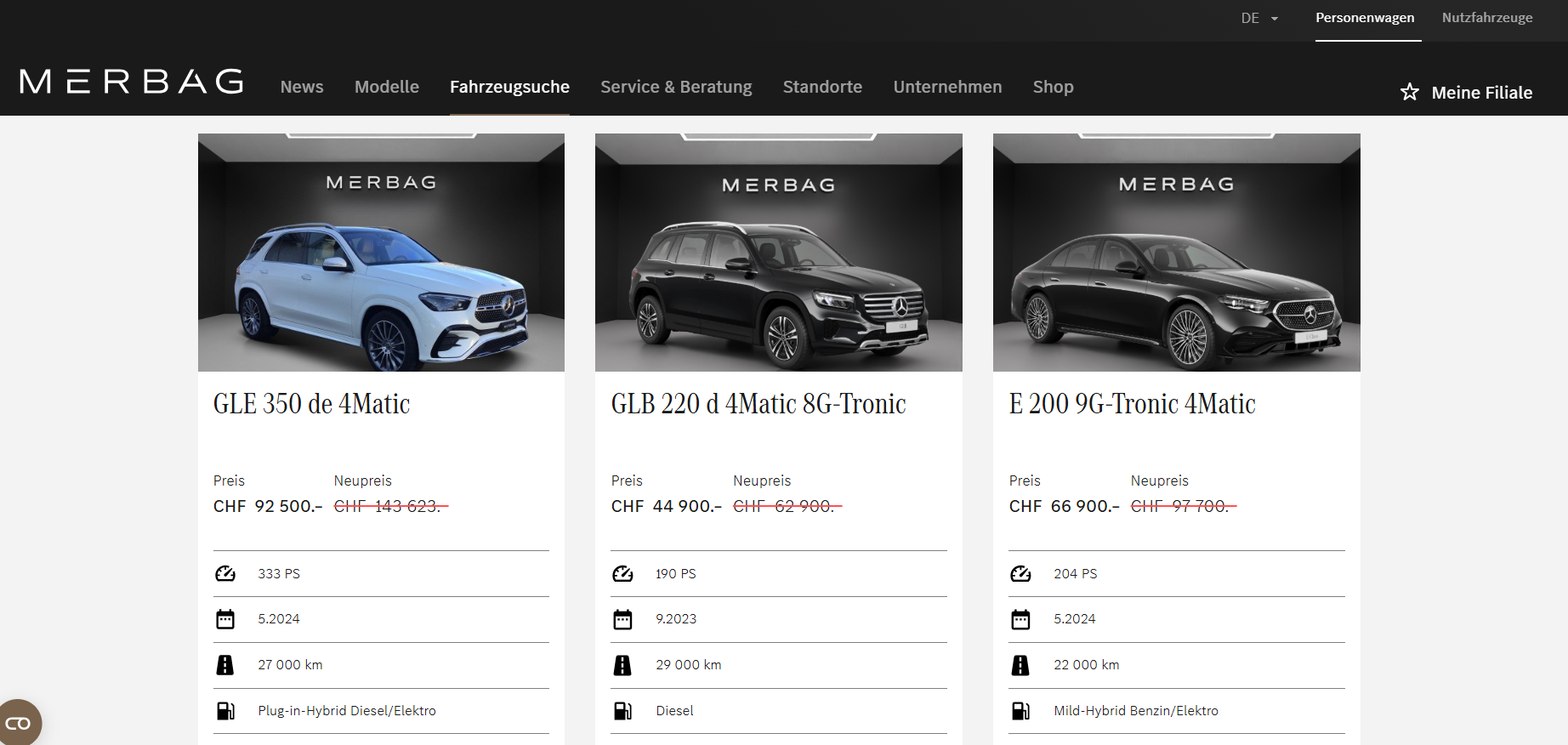Open the News menu item

tap(302, 87)
